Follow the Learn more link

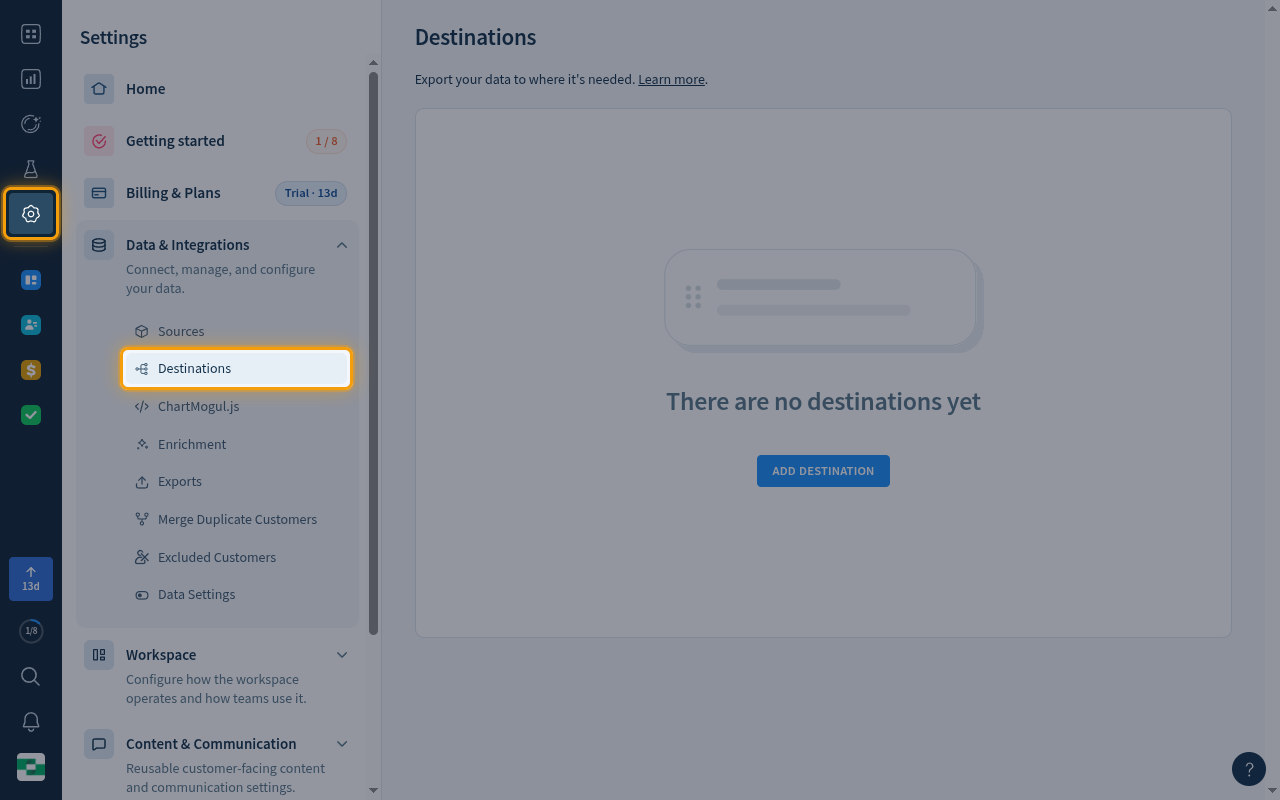point(671,79)
